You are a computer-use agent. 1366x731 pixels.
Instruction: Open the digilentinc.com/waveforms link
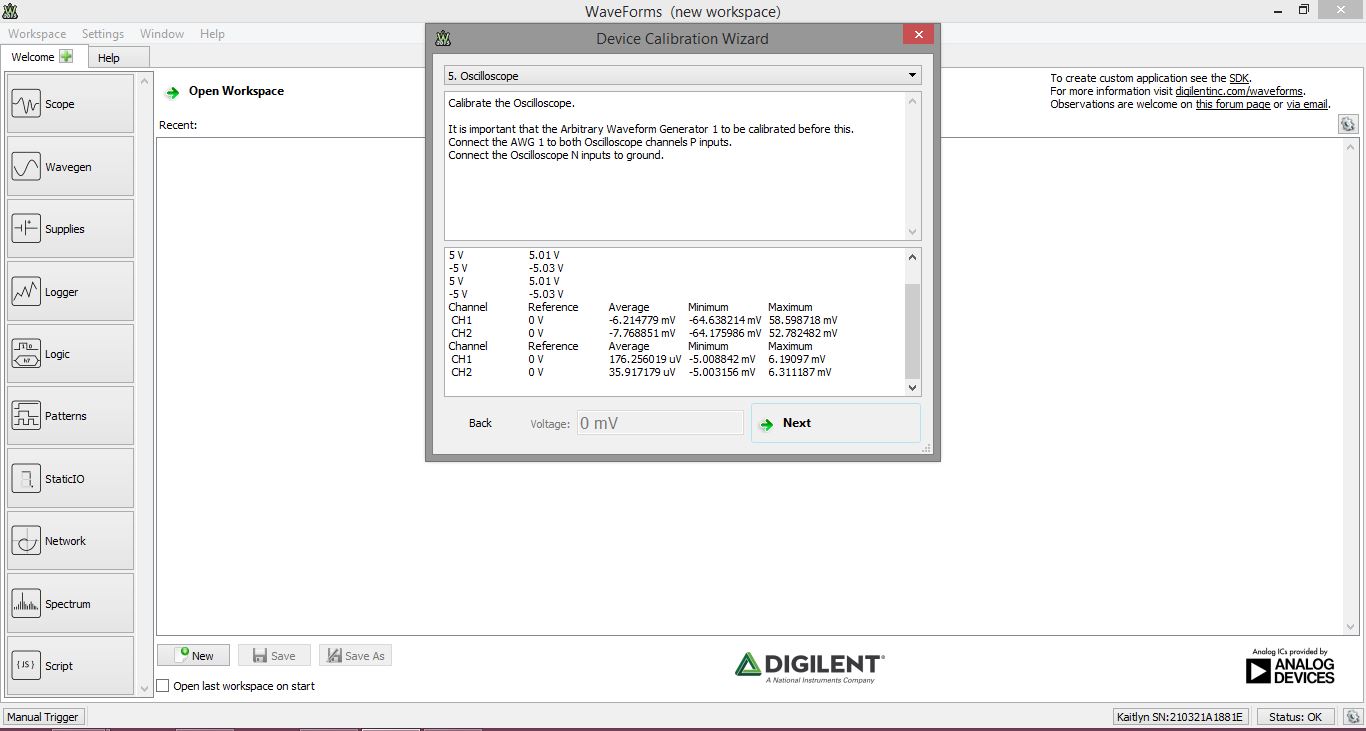point(1239,91)
